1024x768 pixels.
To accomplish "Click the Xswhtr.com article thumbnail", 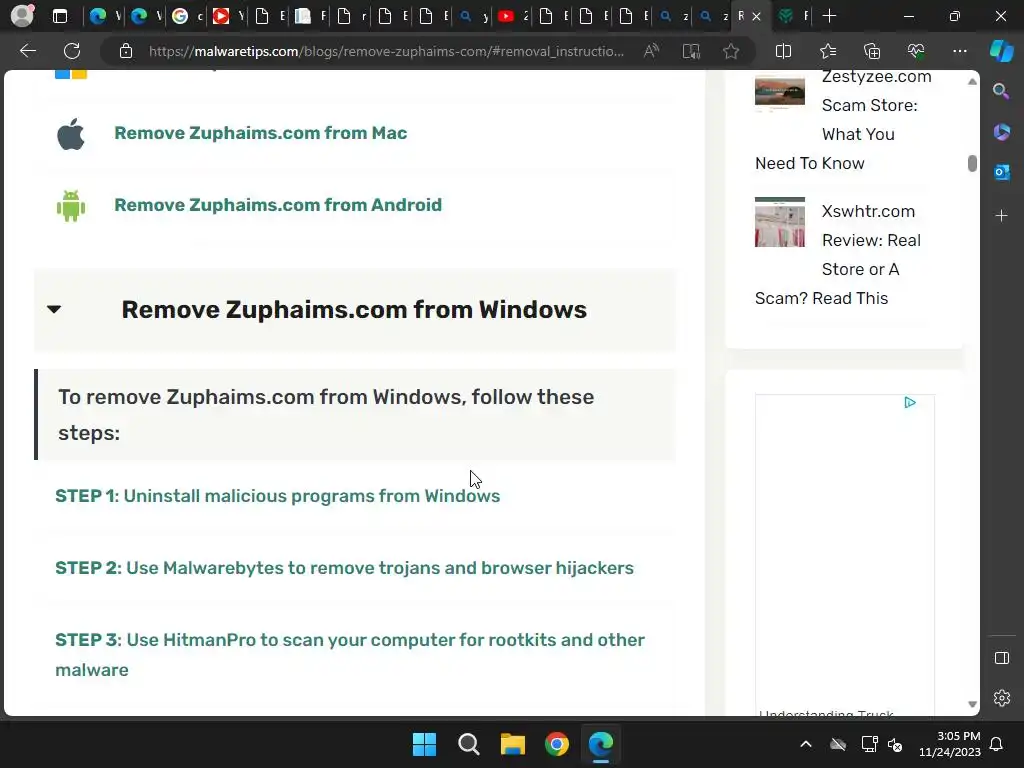I will [780, 222].
